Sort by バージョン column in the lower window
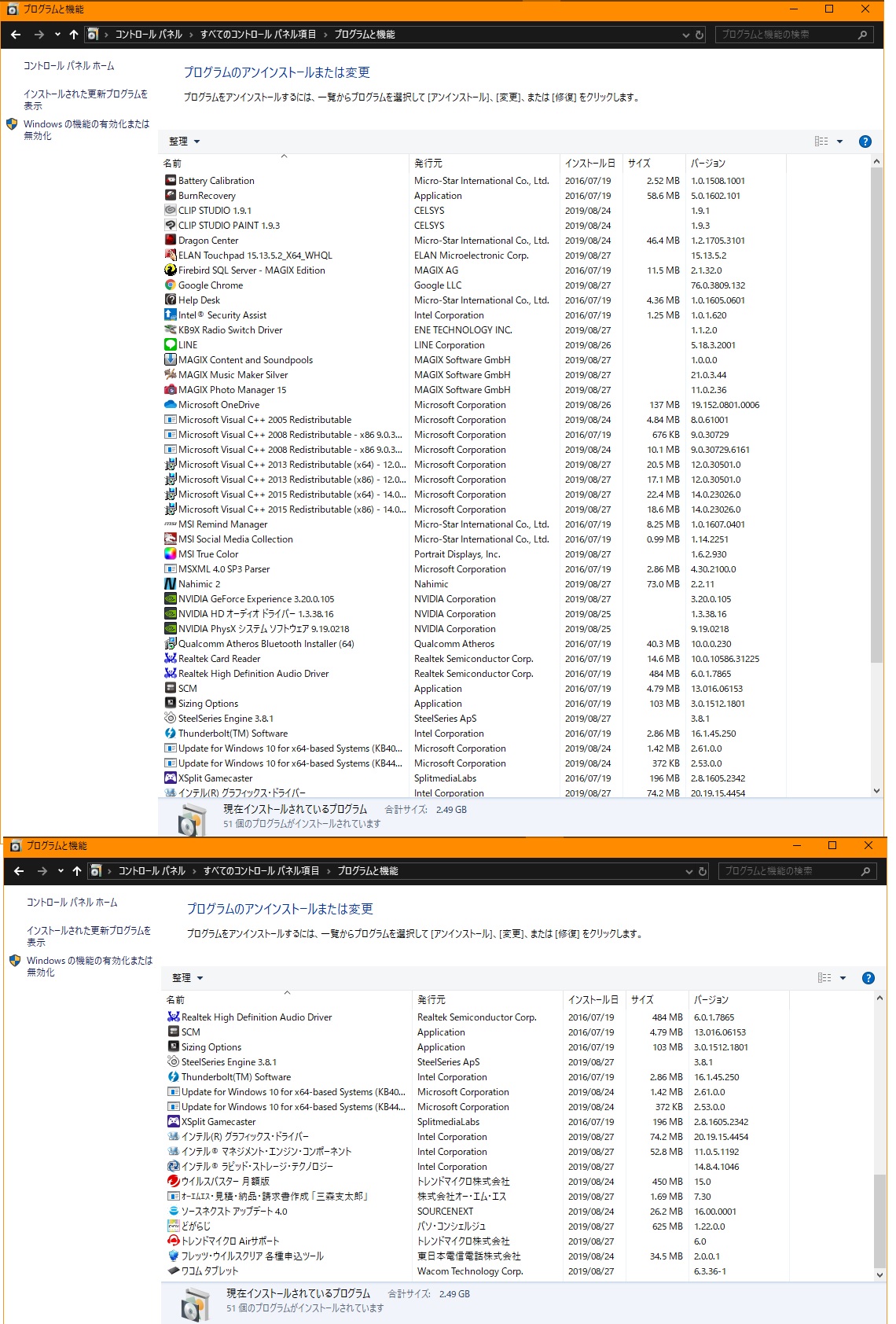The width and height of the screenshot is (896, 1324). coord(739,1000)
